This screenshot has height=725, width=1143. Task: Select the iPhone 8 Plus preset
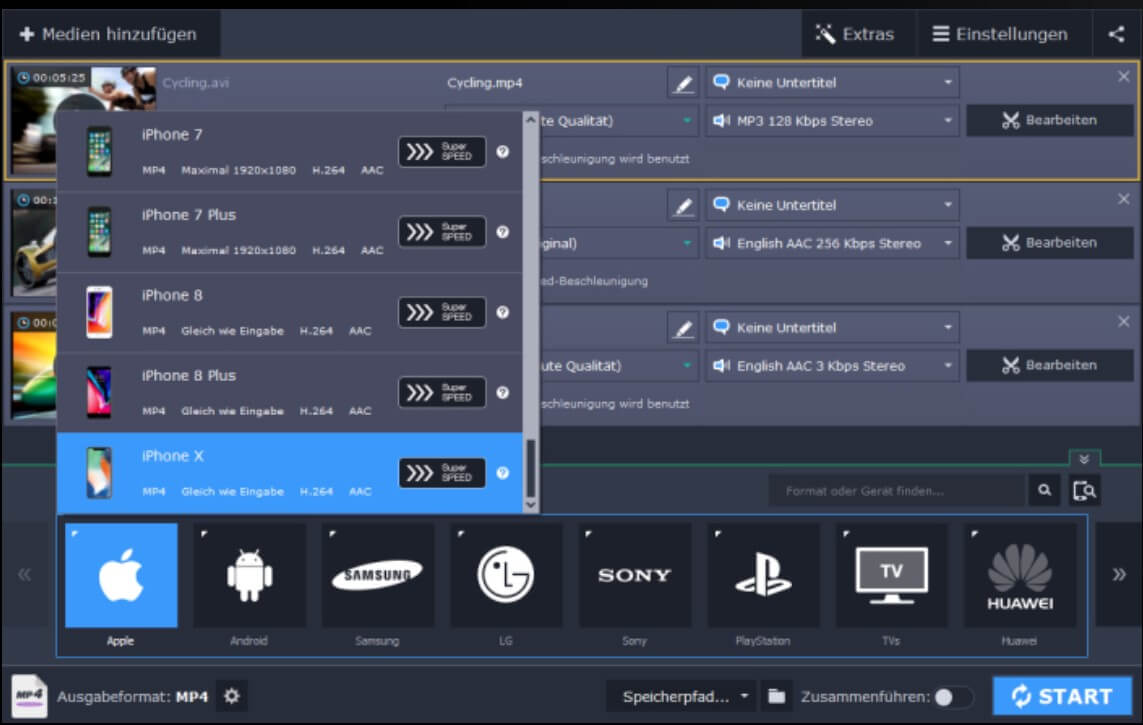point(289,393)
